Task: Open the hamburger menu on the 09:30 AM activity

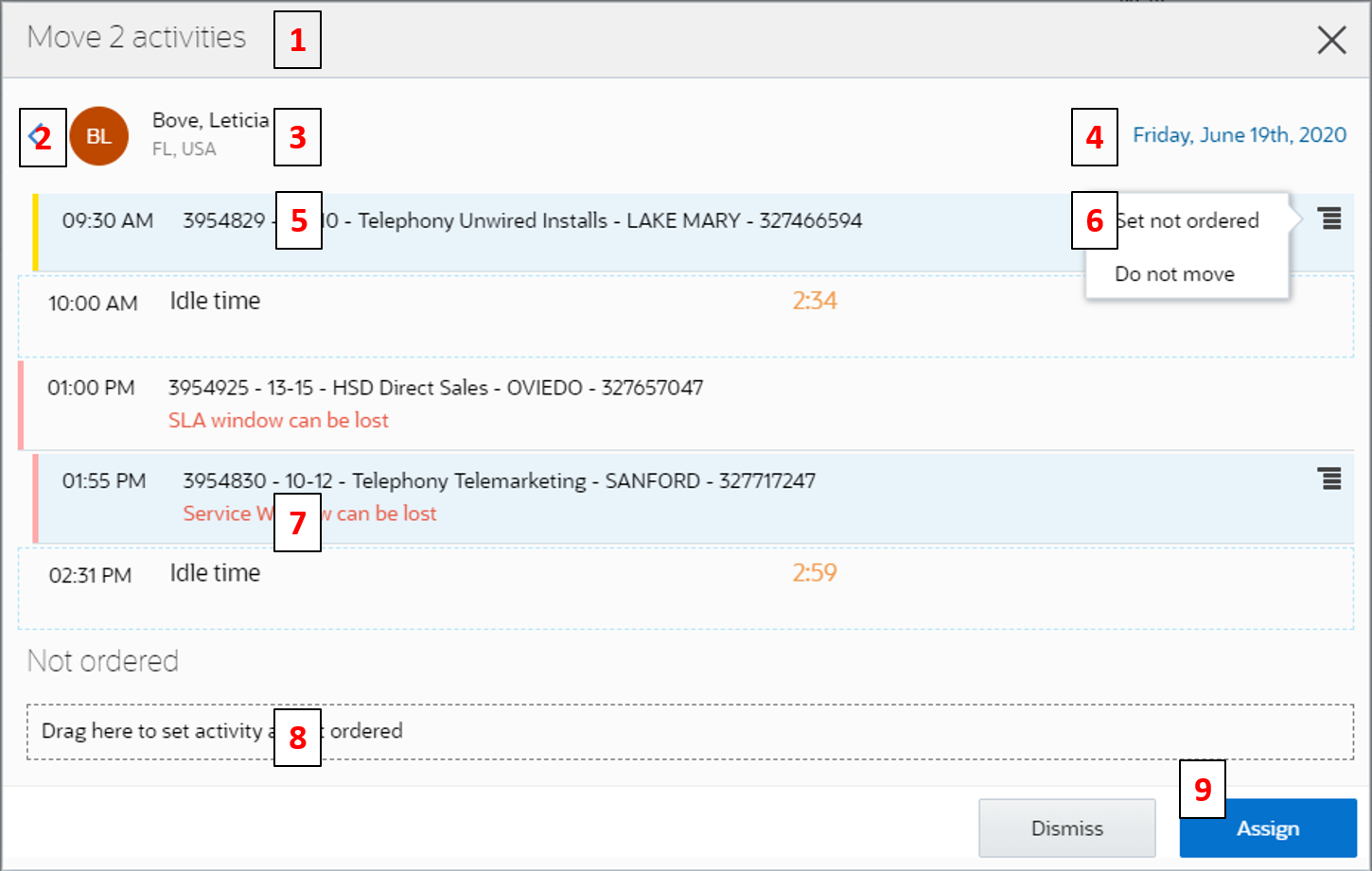Action: (1330, 218)
